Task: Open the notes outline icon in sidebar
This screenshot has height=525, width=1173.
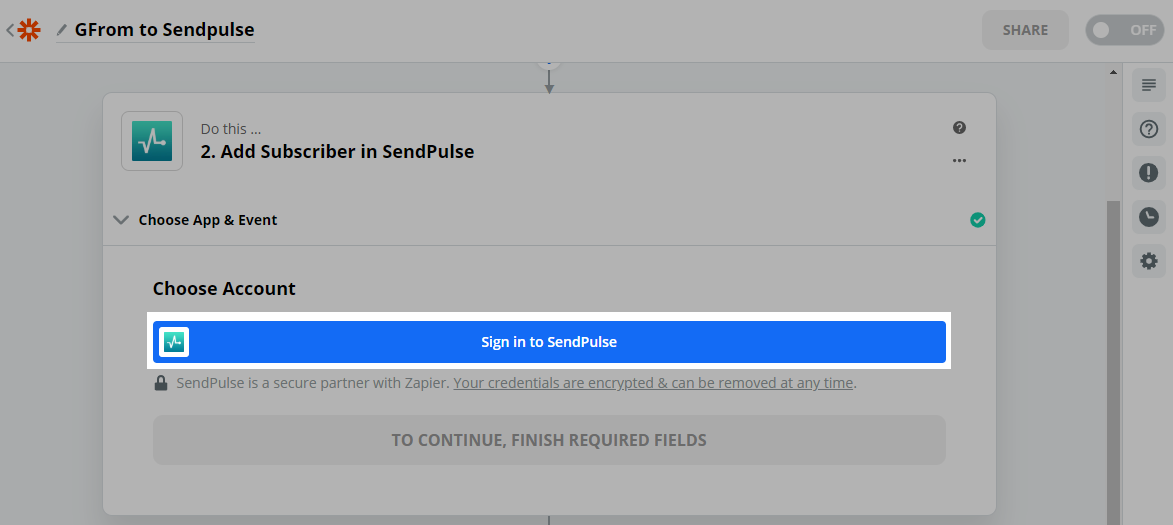Action: tap(1149, 85)
